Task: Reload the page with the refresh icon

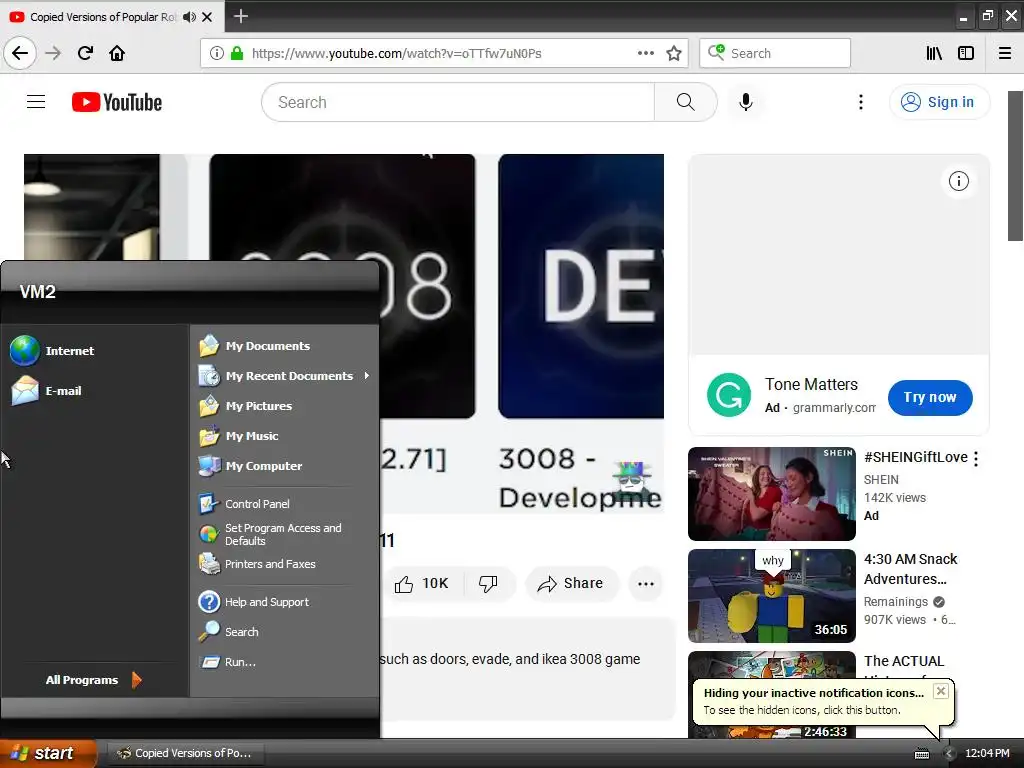Action: point(85,53)
